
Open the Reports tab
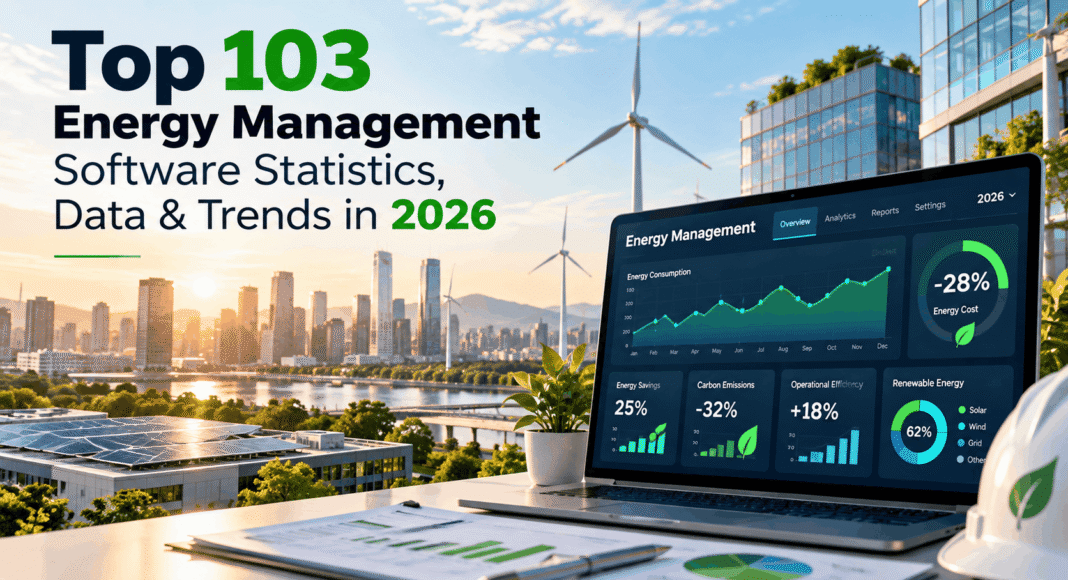pos(885,212)
